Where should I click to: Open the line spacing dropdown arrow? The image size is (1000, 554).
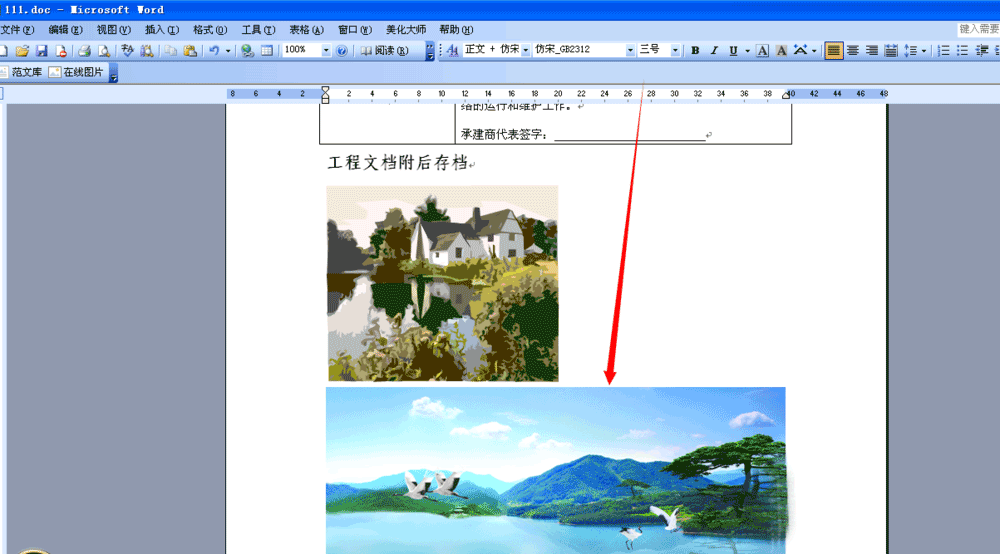click(923, 50)
